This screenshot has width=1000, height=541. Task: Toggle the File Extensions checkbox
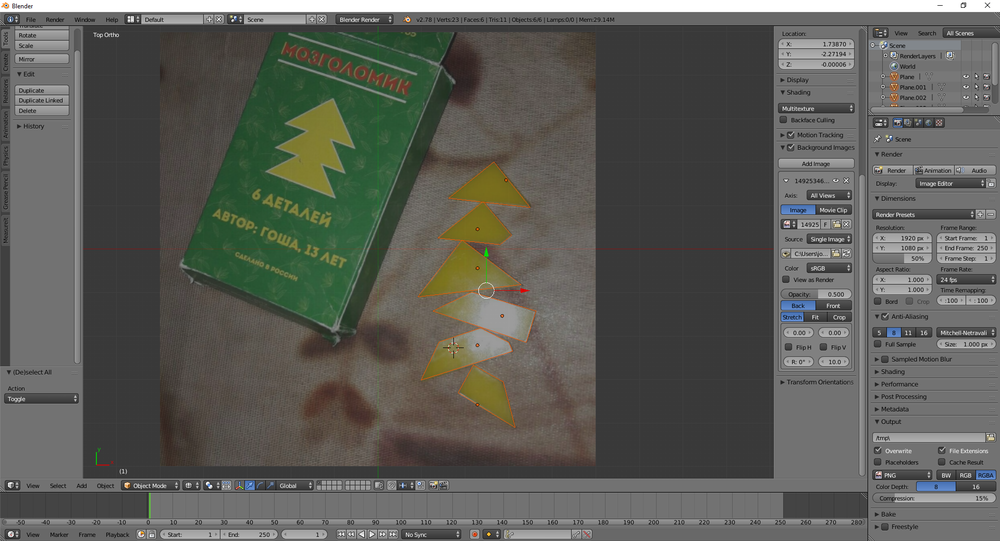pos(942,450)
